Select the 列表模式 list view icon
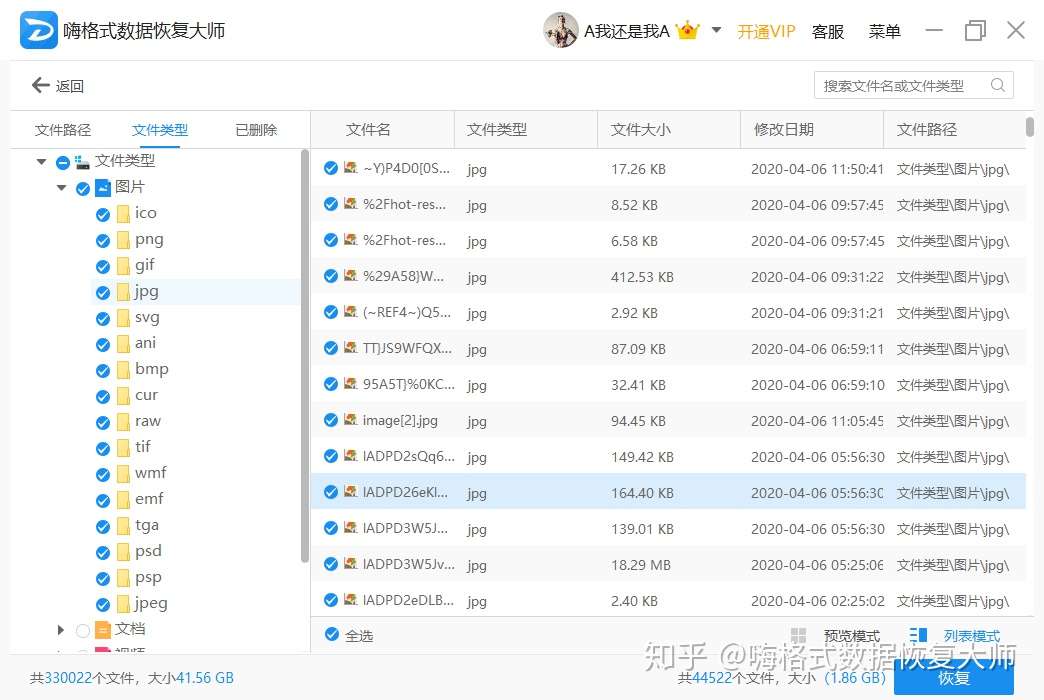Viewport: 1044px width, 700px height. click(x=915, y=635)
